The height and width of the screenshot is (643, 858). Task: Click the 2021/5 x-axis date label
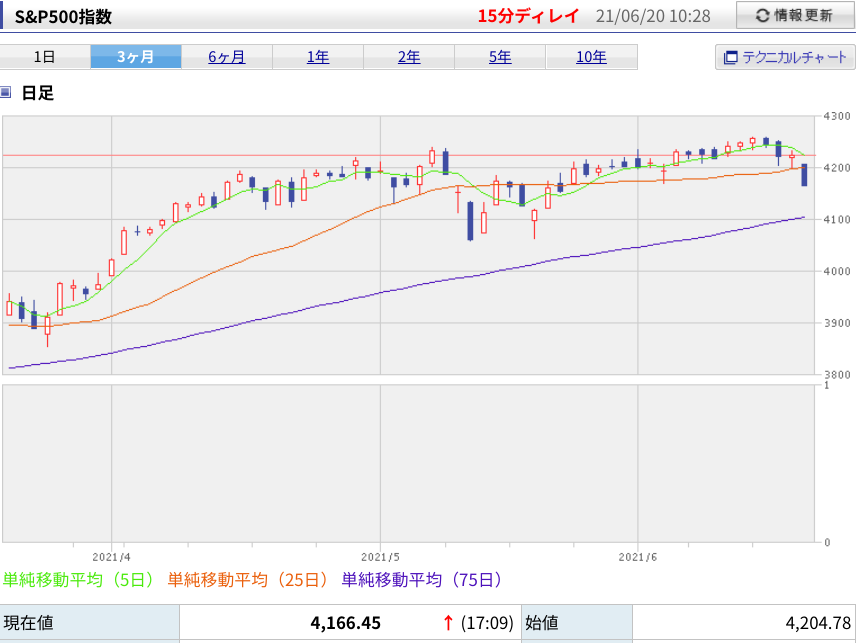(380, 557)
